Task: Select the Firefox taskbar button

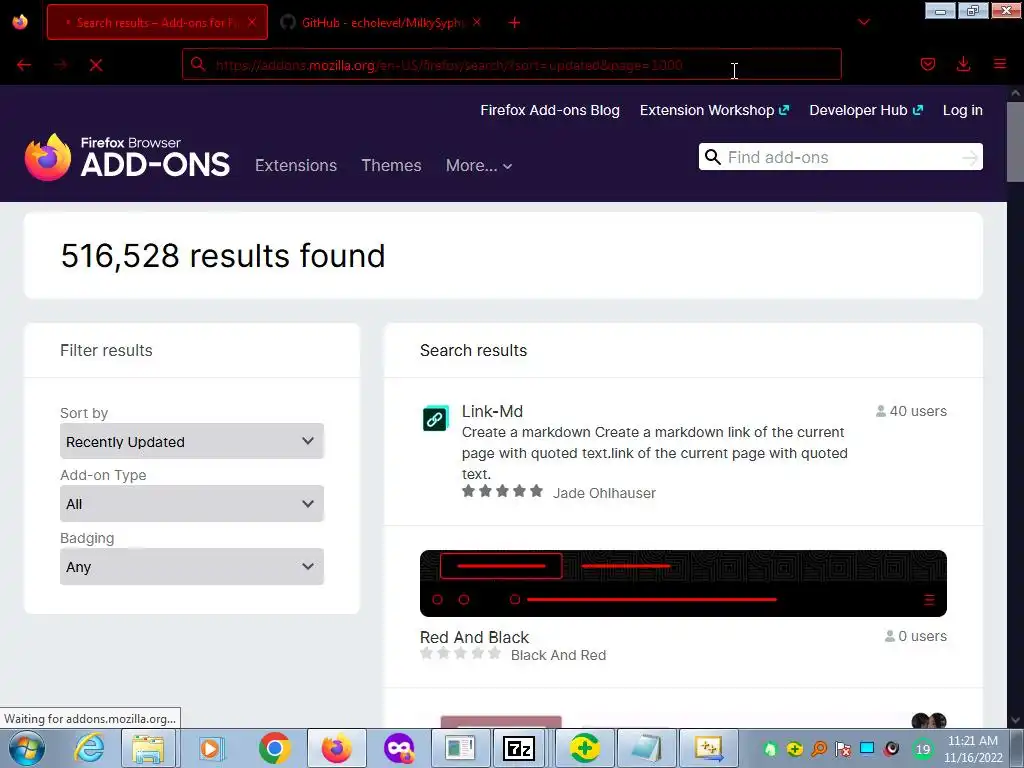Action: pyautogui.click(x=337, y=748)
